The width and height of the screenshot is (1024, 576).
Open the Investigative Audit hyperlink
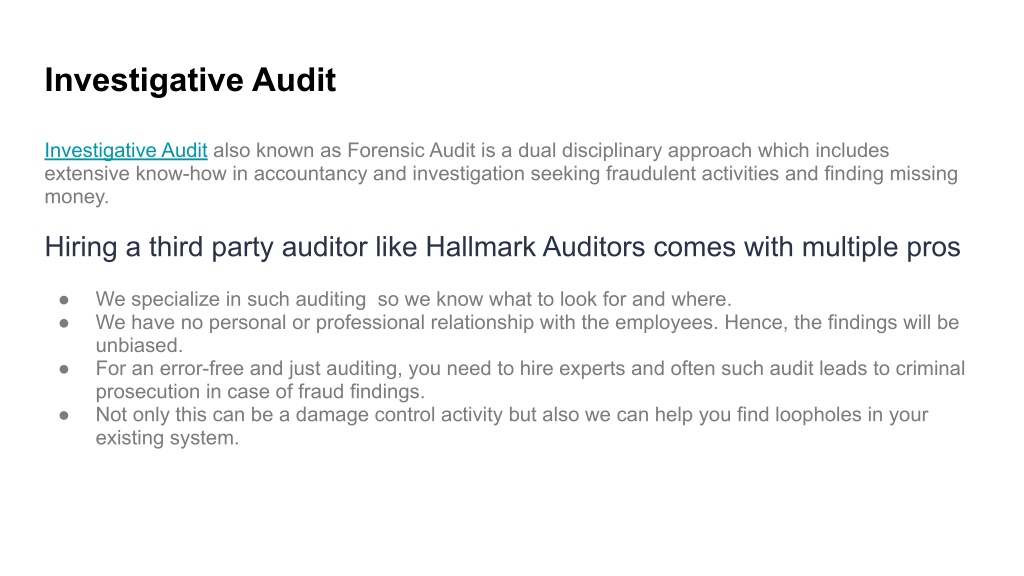pyautogui.click(x=126, y=150)
